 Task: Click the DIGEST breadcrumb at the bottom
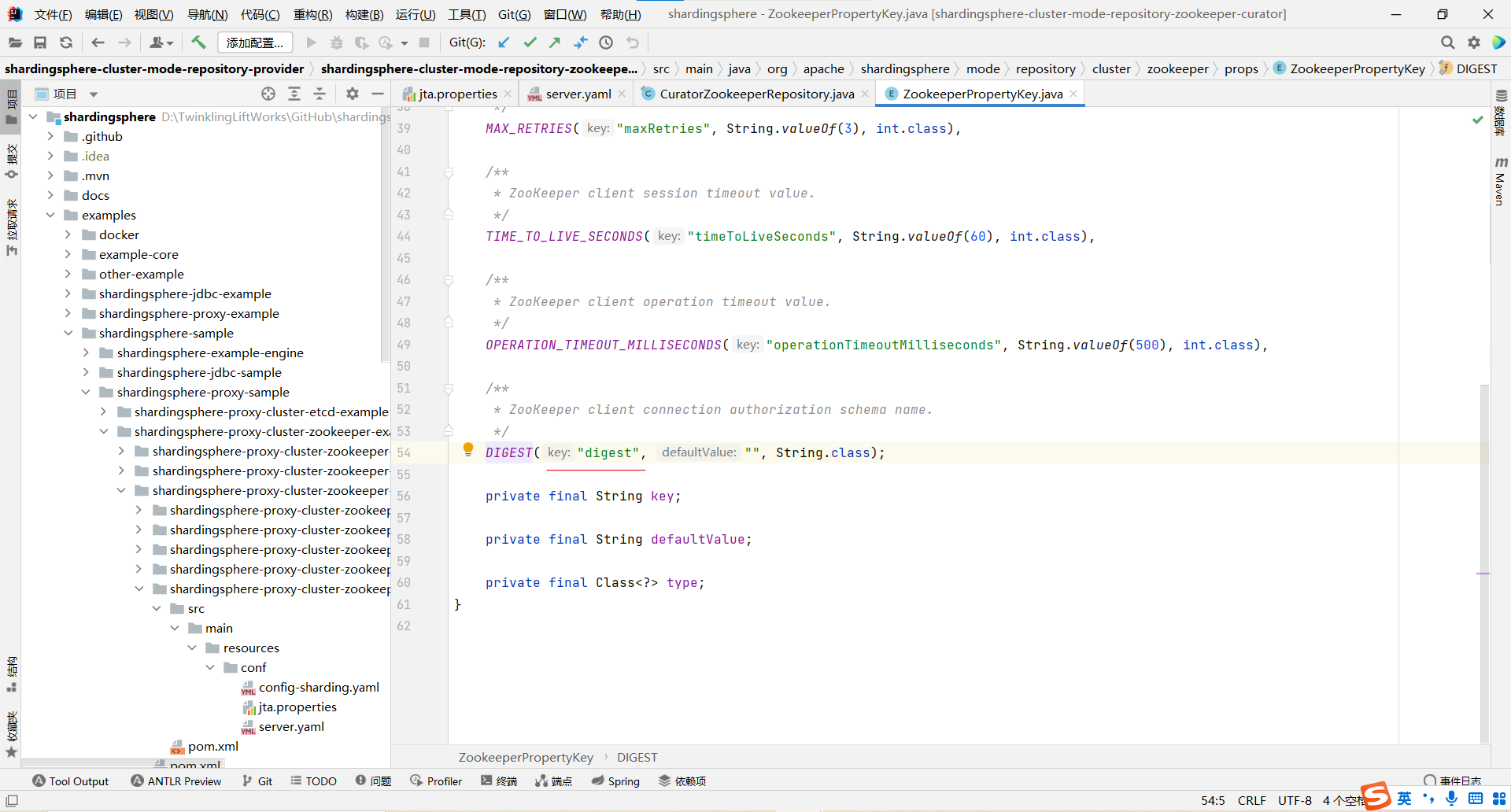(637, 757)
